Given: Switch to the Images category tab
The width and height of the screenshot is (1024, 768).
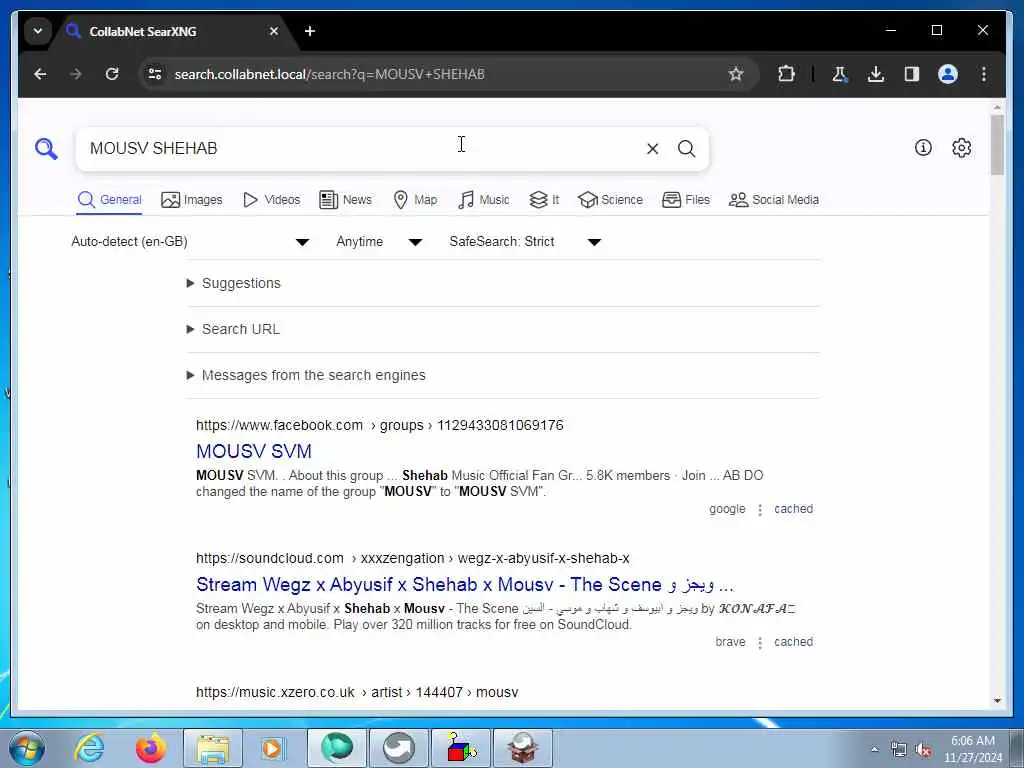Looking at the screenshot, I should pyautogui.click(x=192, y=200).
